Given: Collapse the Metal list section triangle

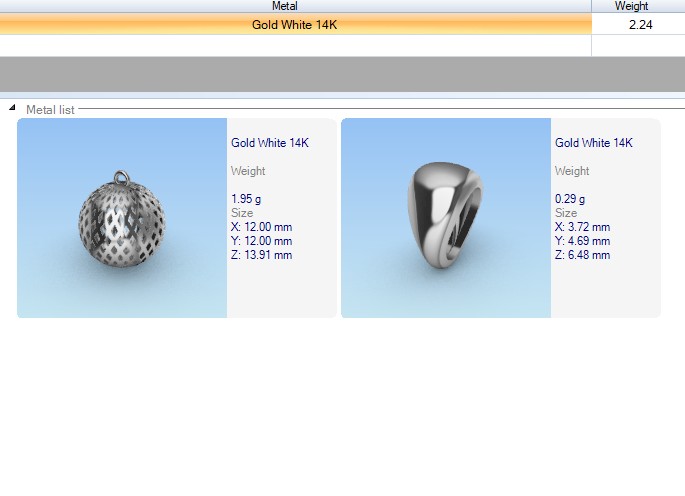Looking at the screenshot, I should tap(13, 108).
